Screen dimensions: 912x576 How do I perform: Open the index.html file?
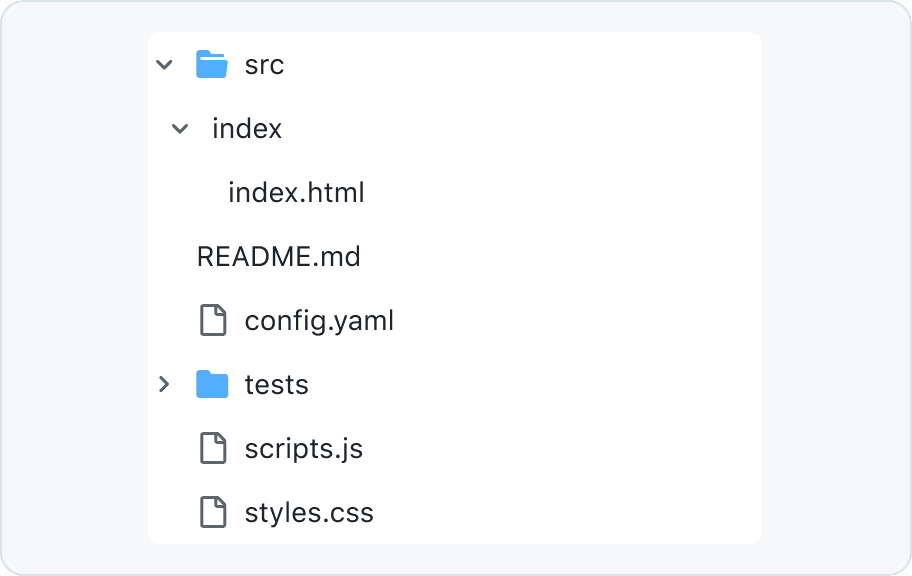tap(296, 193)
